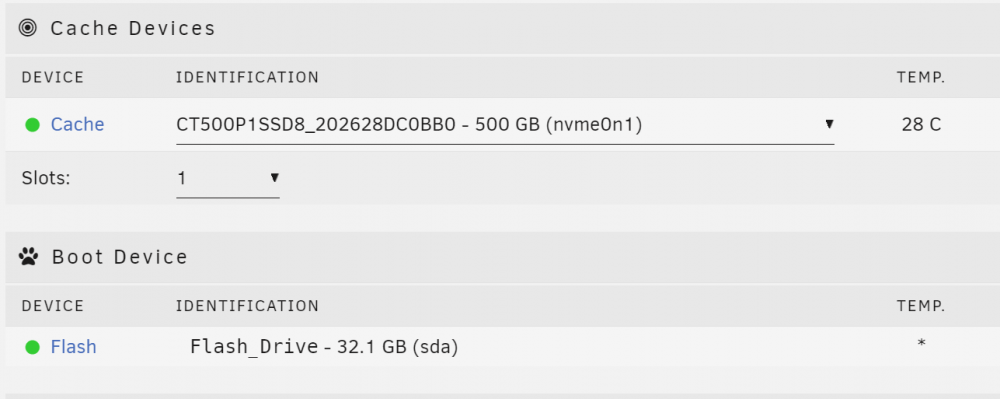1000x399 pixels.
Task: Click the IDENTIFICATION header under Cache Devices
Action: [x=247, y=78]
